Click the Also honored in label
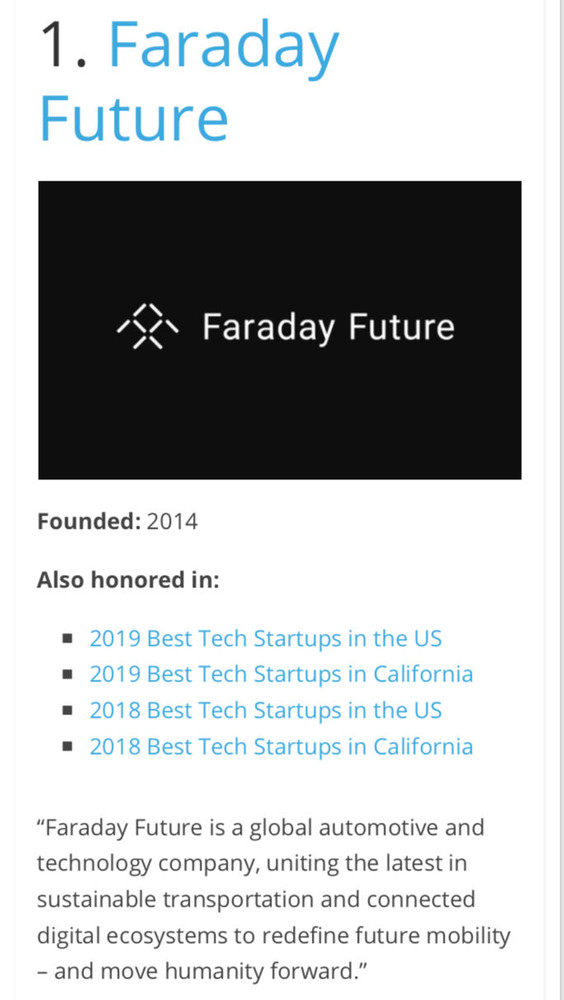Viewport: 564px width, 1000px height. tap(128, 580)
